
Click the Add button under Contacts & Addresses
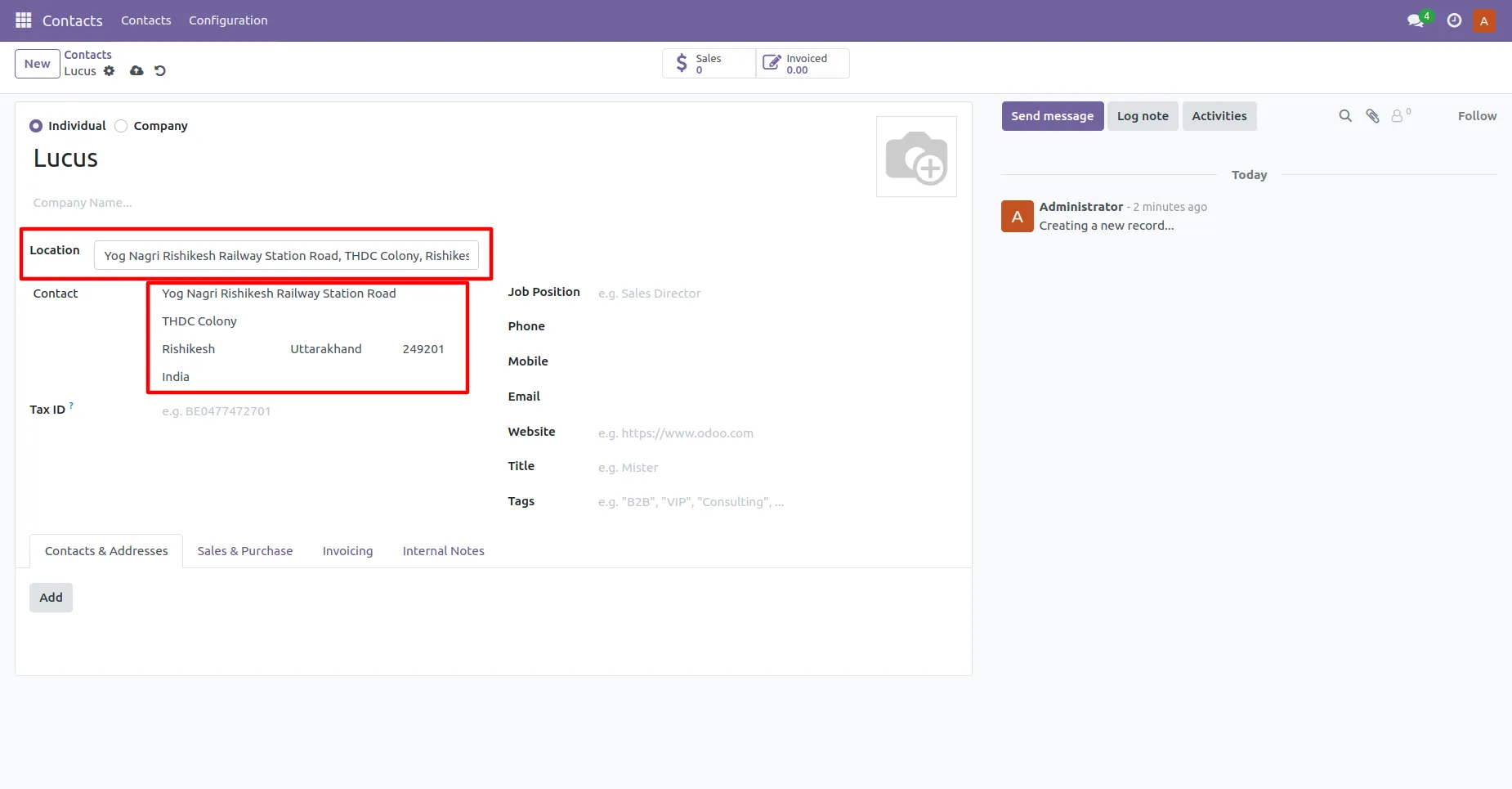(x=51, y=598)
